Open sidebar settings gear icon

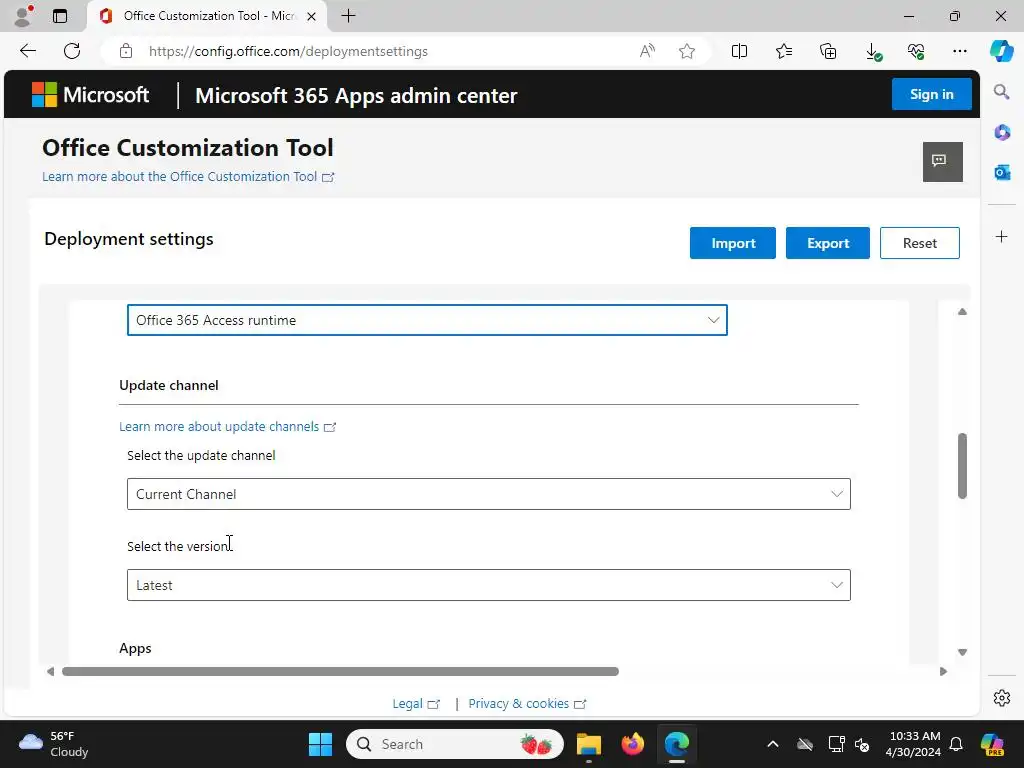coord(1002,698)
